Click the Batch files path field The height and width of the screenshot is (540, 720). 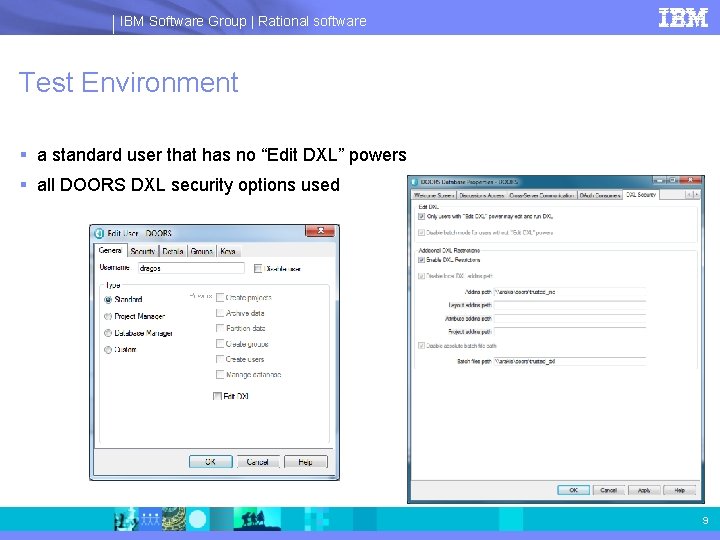569,361
